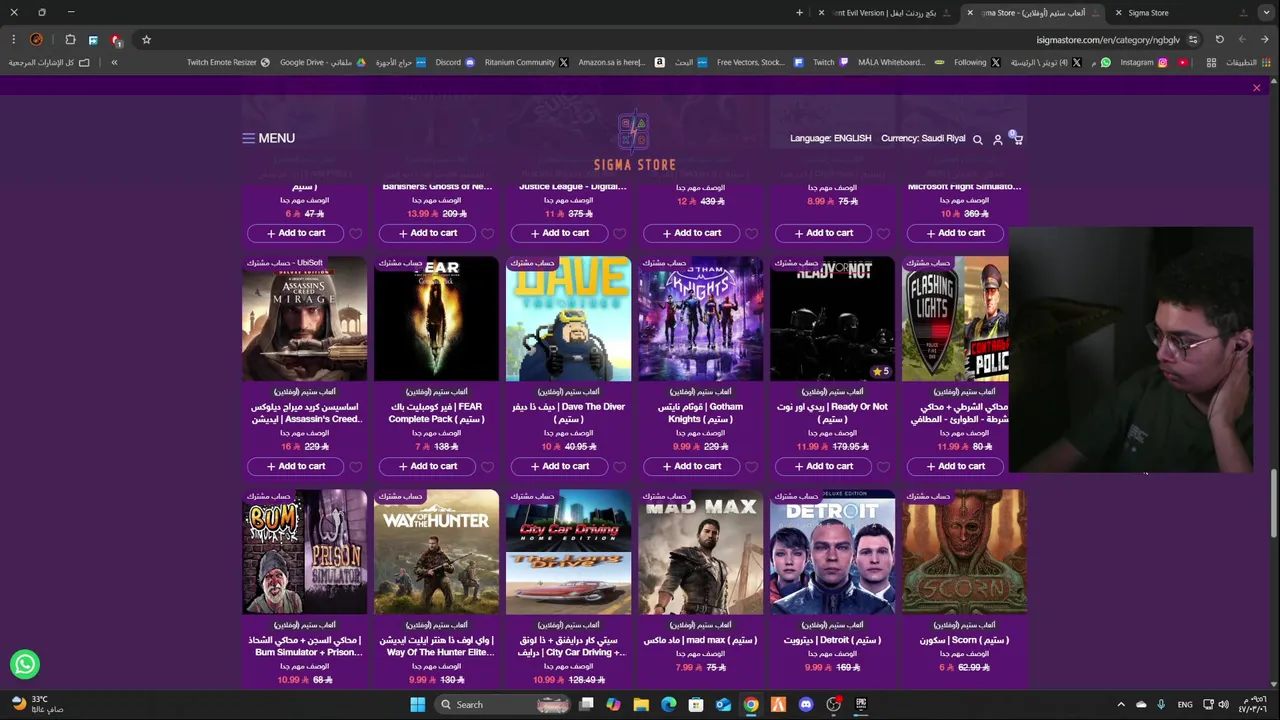Open the Instagram bookmark
1280x720 pixels.
(1143, 62)
